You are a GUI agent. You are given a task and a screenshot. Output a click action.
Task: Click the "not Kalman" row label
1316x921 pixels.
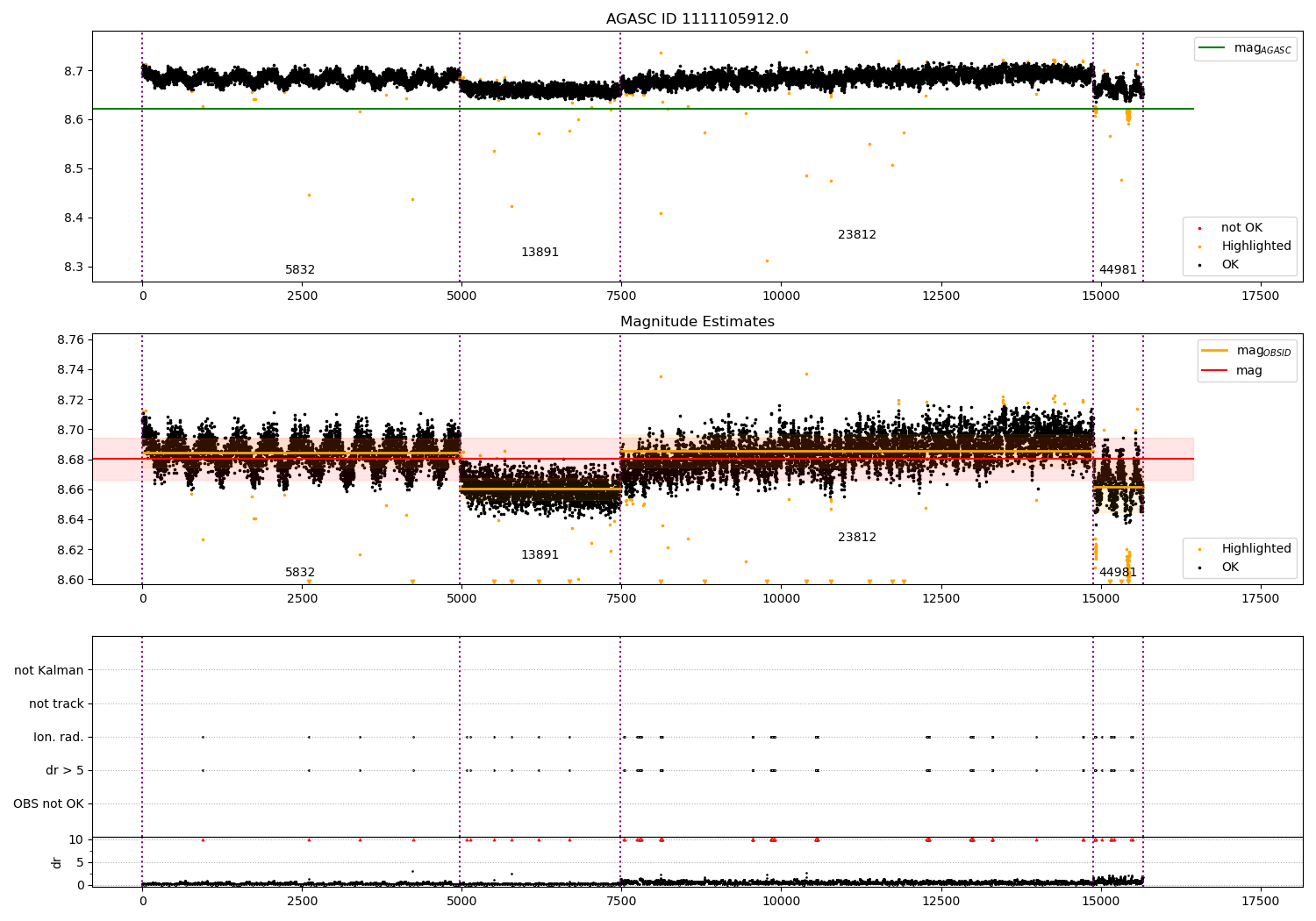[49, 670]
